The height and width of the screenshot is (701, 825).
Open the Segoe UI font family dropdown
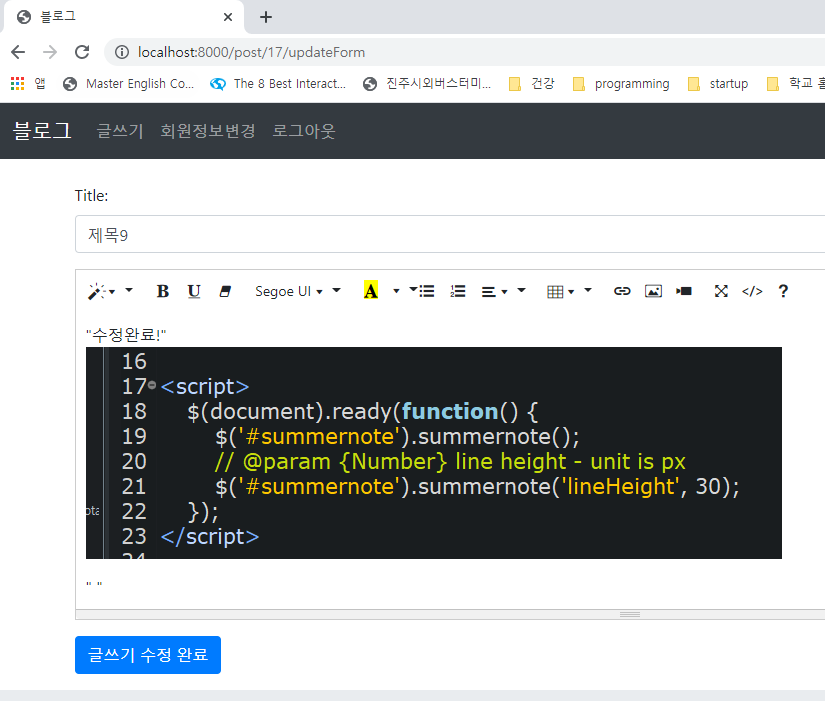tap(289, 291)
